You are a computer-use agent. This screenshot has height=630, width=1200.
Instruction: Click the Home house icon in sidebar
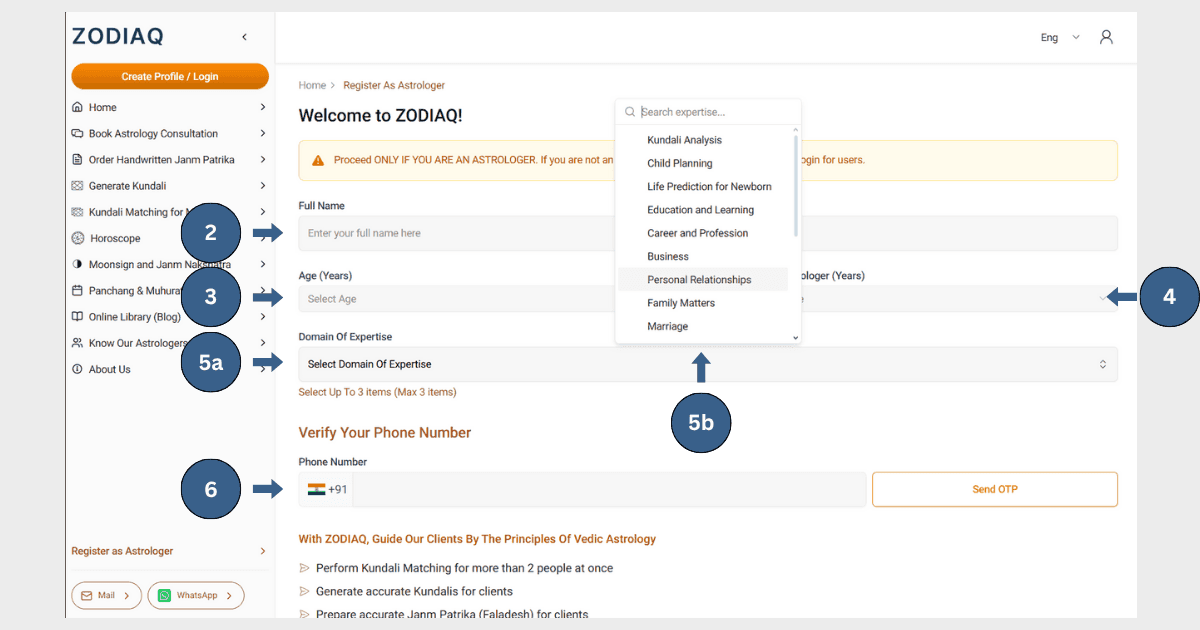78,107
